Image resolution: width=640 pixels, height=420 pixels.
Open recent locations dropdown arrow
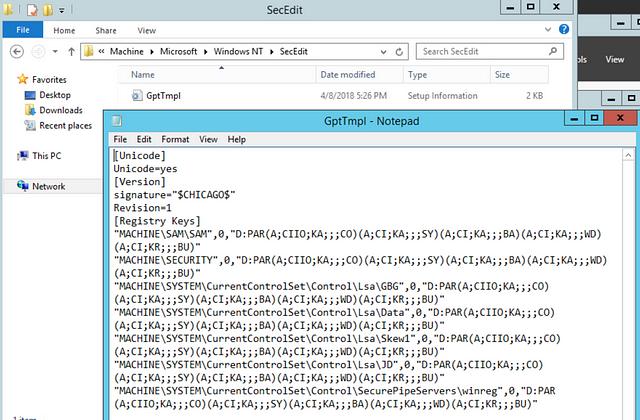coord(55,51)
